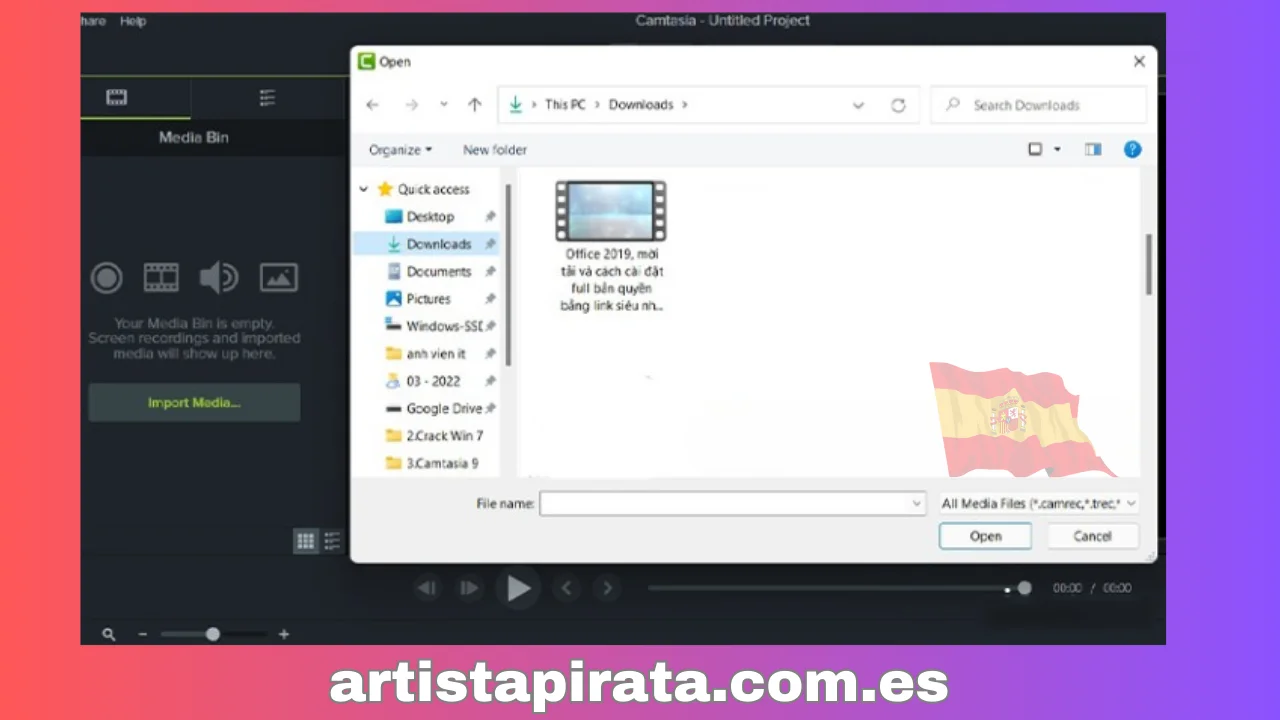Click the Import Media button
The height and width of the screenshot is (720, 1280).
(x=194, y=403)
